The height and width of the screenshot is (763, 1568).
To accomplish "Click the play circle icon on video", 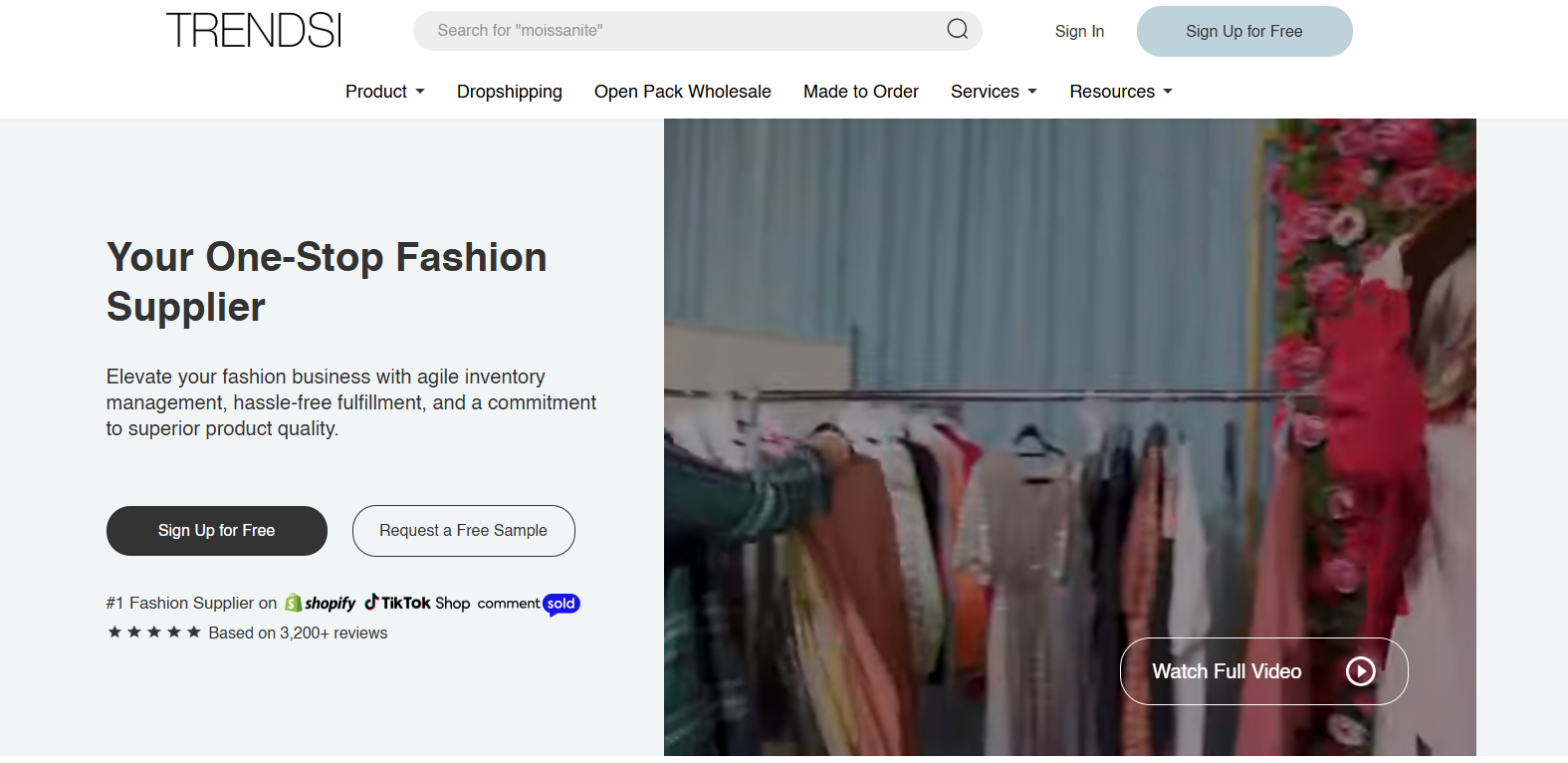I will click(x=1360, y=671).
